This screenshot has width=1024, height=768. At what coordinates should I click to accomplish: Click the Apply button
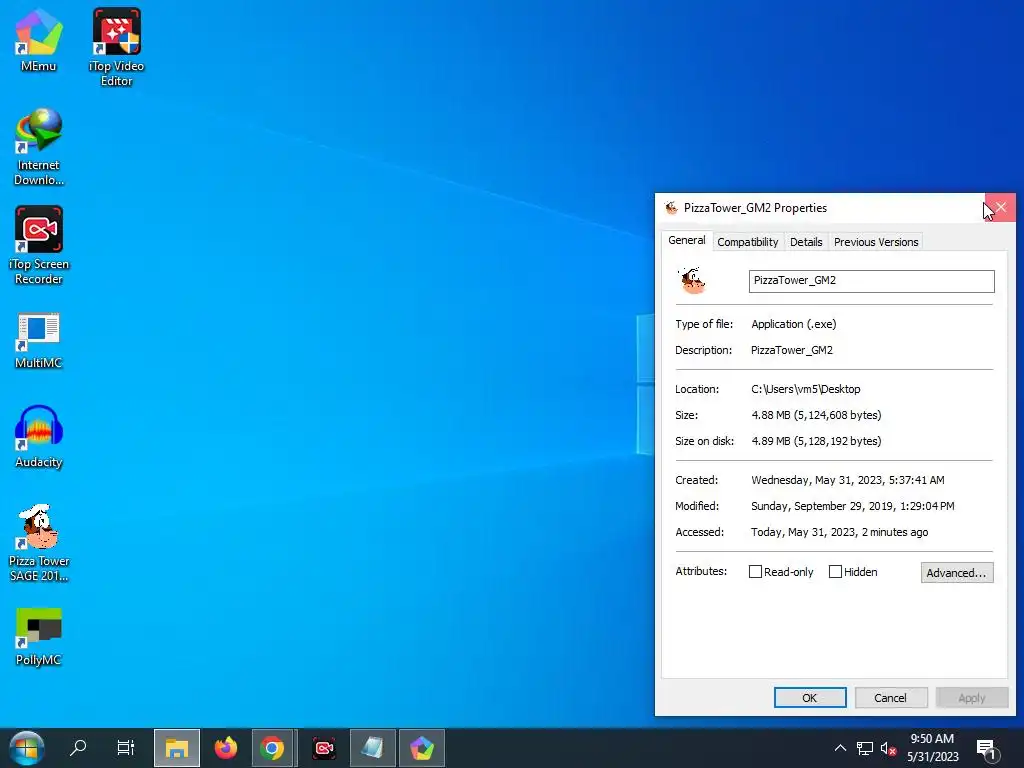click(972, 697)
